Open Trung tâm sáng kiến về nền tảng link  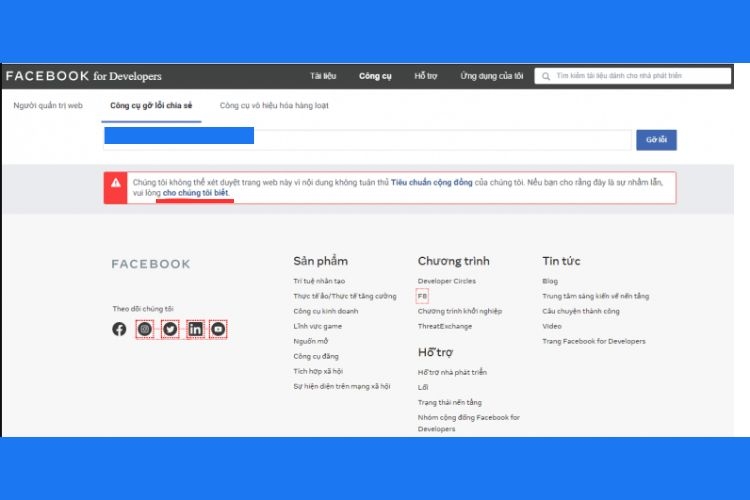coord(596,296)
